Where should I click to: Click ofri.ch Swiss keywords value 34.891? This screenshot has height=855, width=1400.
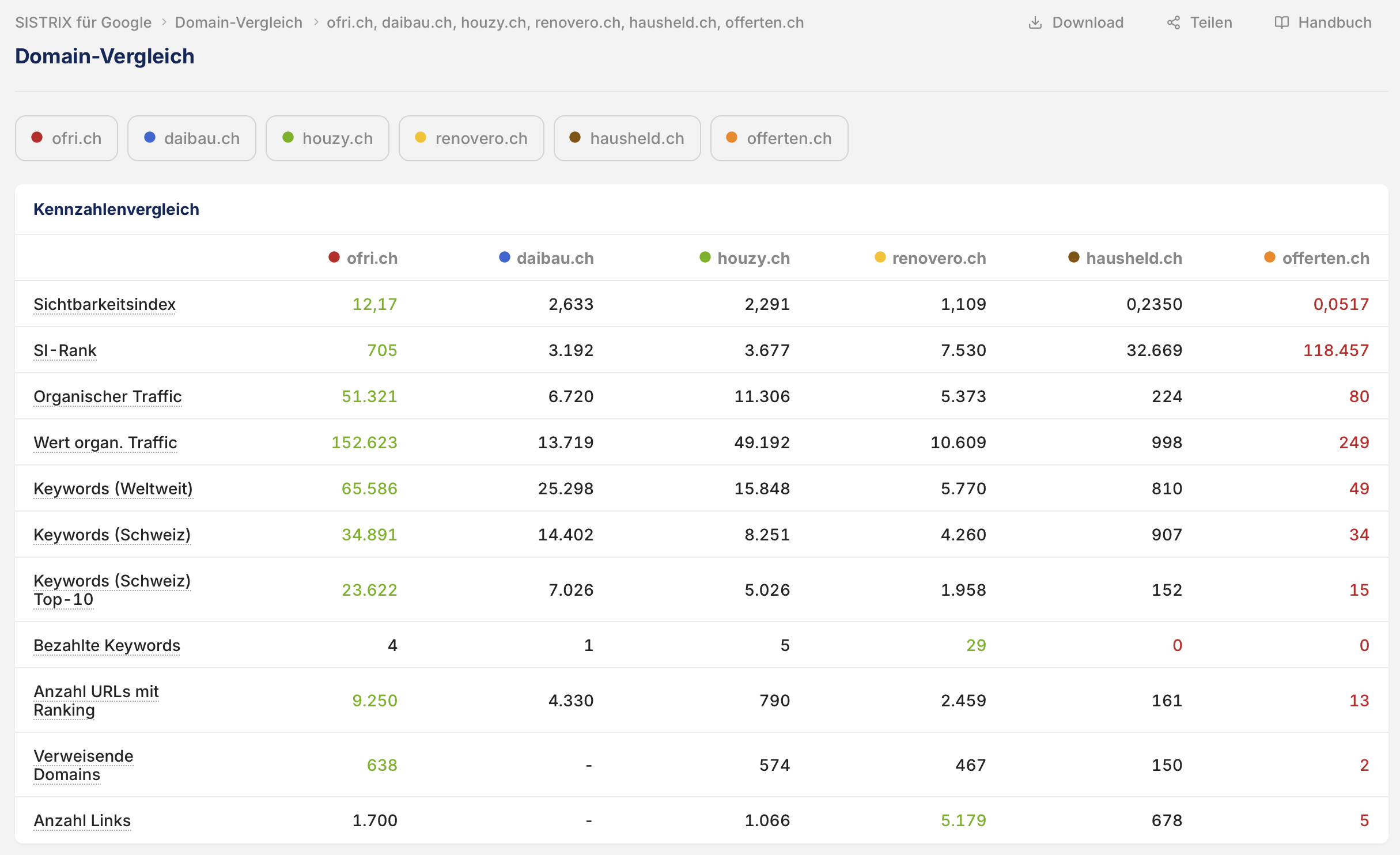[369, 535]
